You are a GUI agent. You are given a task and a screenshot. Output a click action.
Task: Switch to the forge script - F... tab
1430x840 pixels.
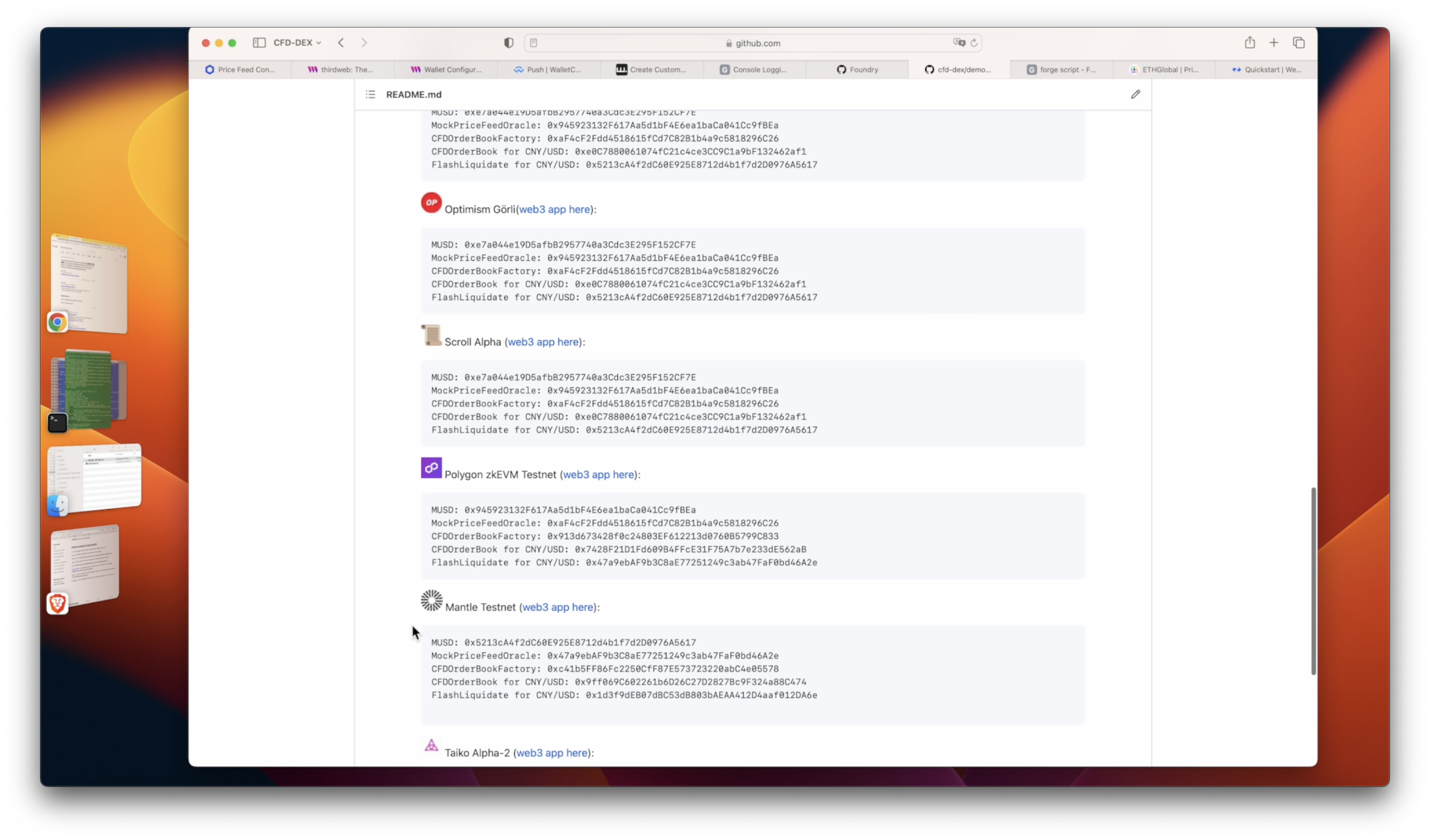click(x=1062, y=69)
